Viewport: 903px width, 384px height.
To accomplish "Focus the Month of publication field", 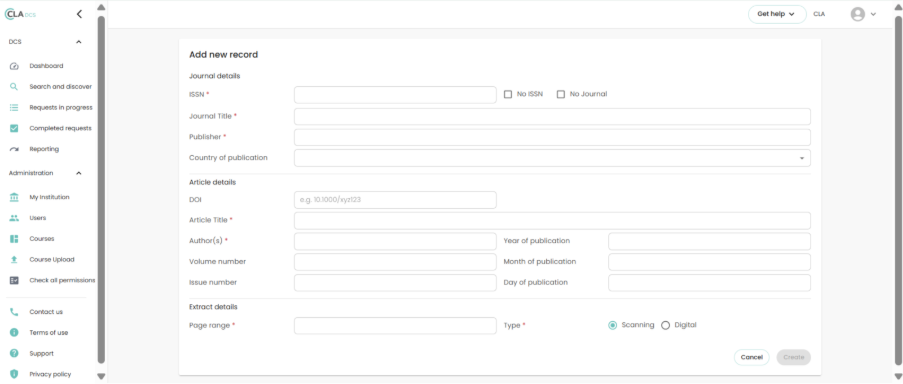I will coord(710,262).
